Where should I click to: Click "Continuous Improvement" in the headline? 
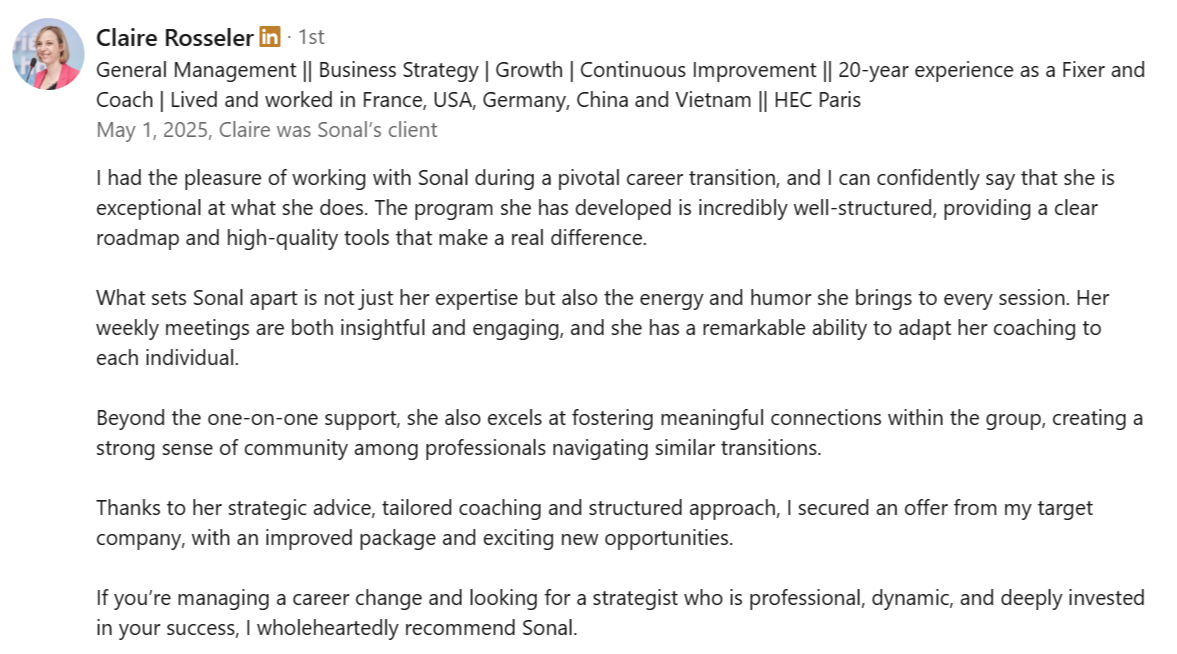[698, 70]
